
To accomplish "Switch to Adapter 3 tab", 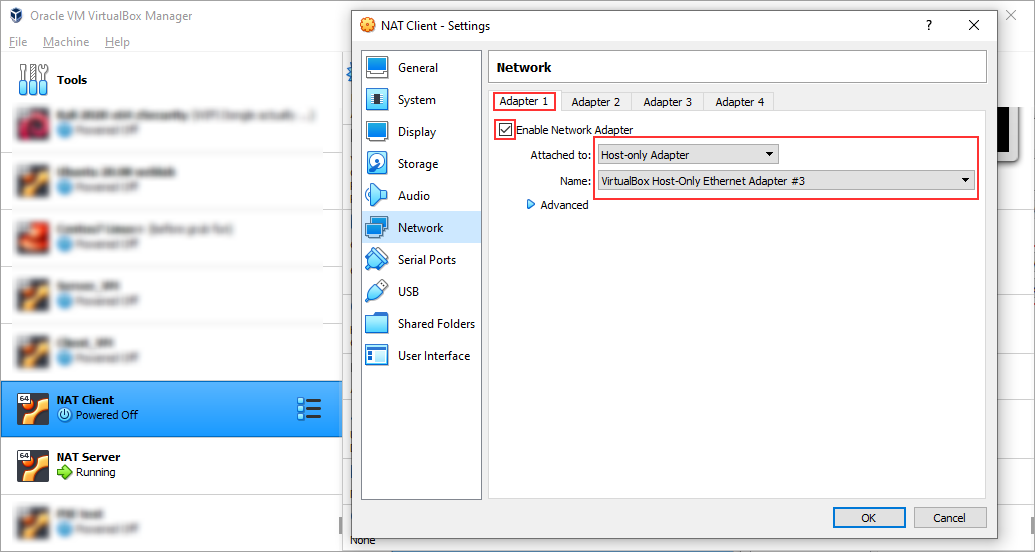I will click(x=667, y=102).
